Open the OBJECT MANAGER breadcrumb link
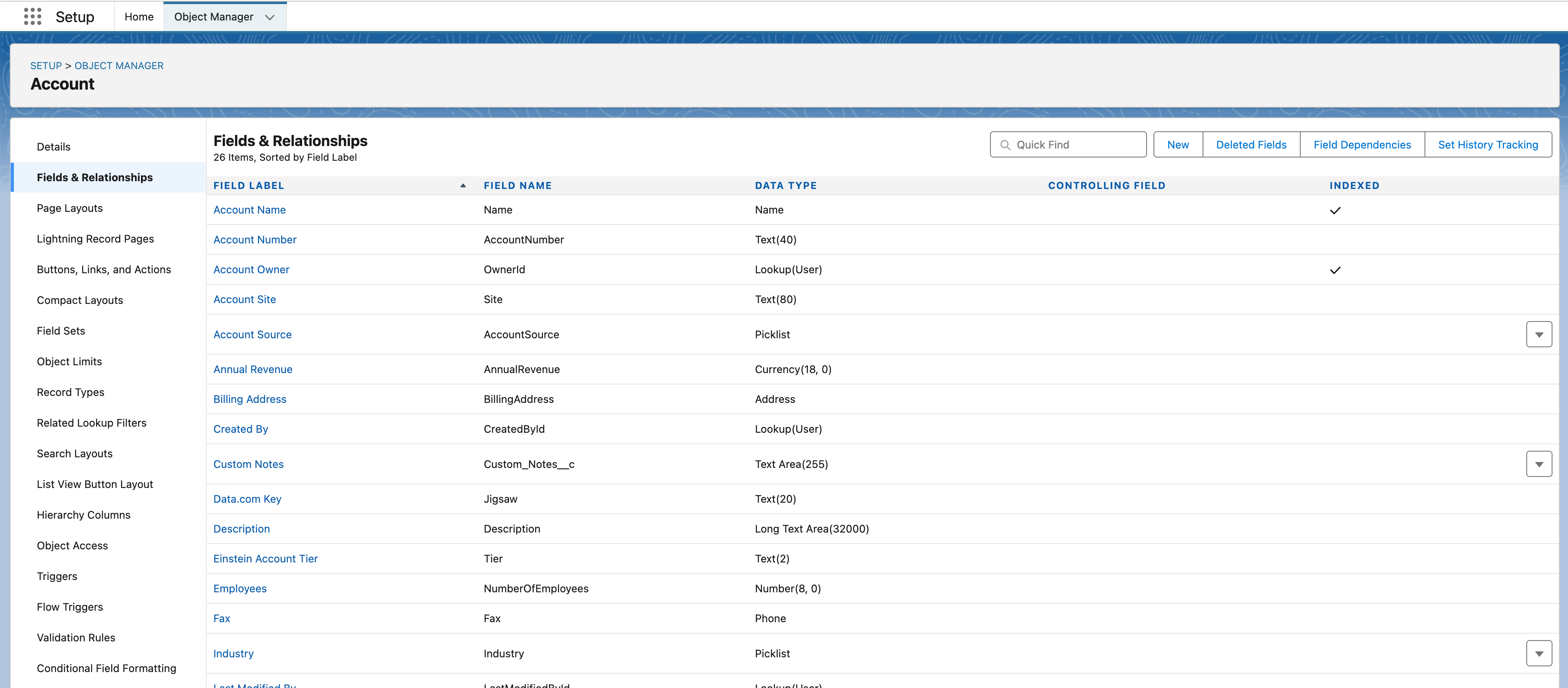This screenshot has width=1568, height=688. pos(119,65)
